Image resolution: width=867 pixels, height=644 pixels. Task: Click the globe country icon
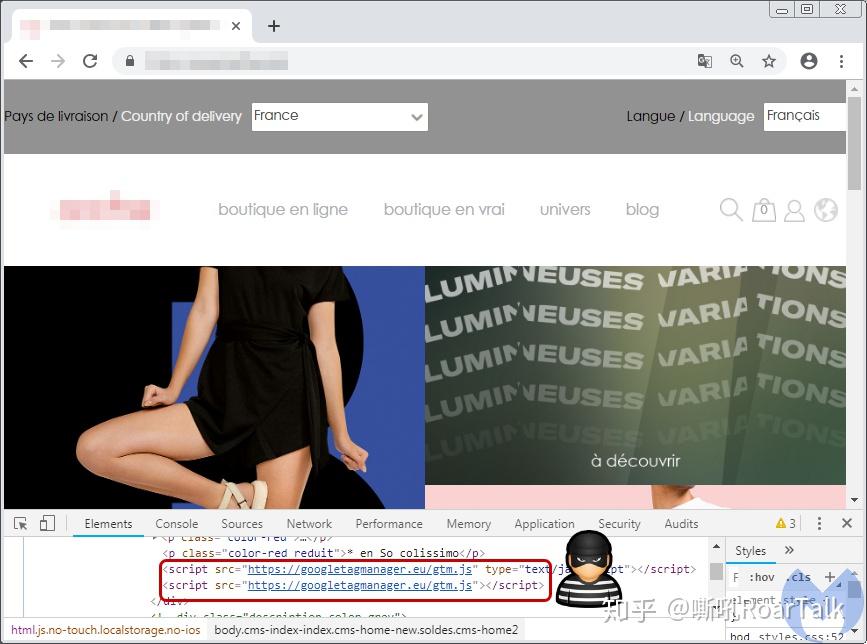pyautogui.click(x=826, y=210)
